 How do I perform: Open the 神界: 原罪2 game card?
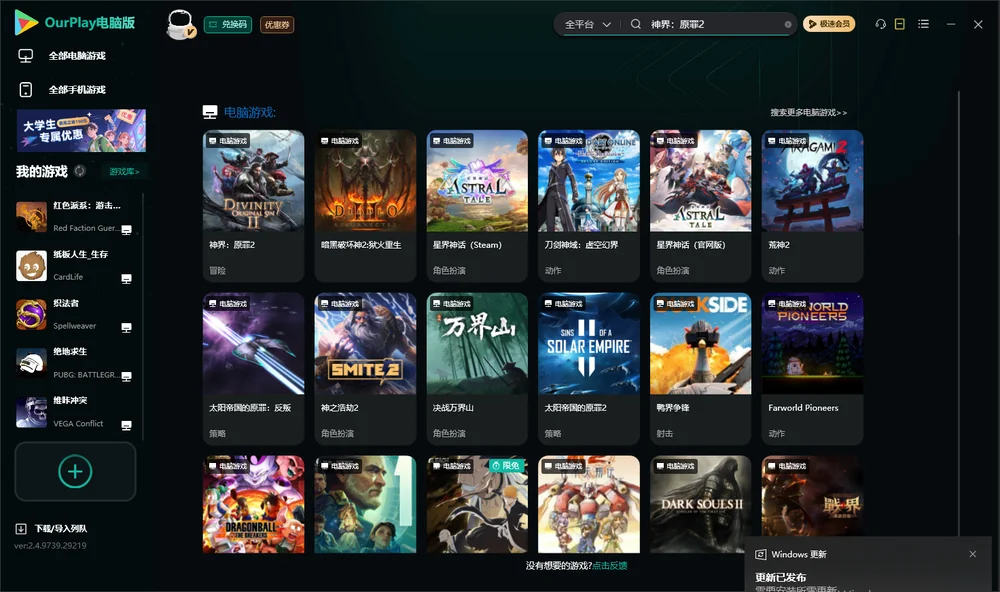[253, 206]
